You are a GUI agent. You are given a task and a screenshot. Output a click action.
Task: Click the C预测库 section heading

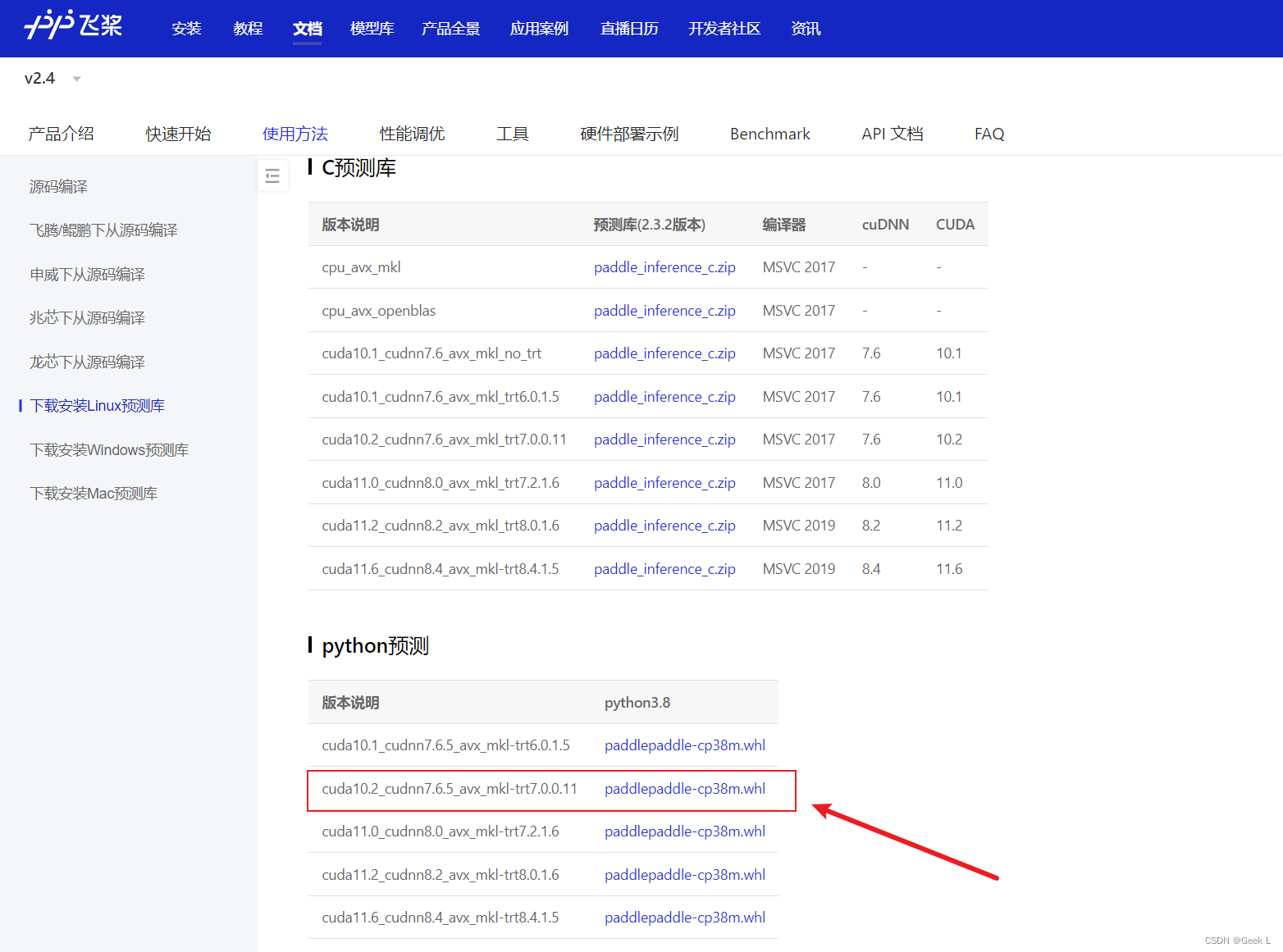coord(358,168)
